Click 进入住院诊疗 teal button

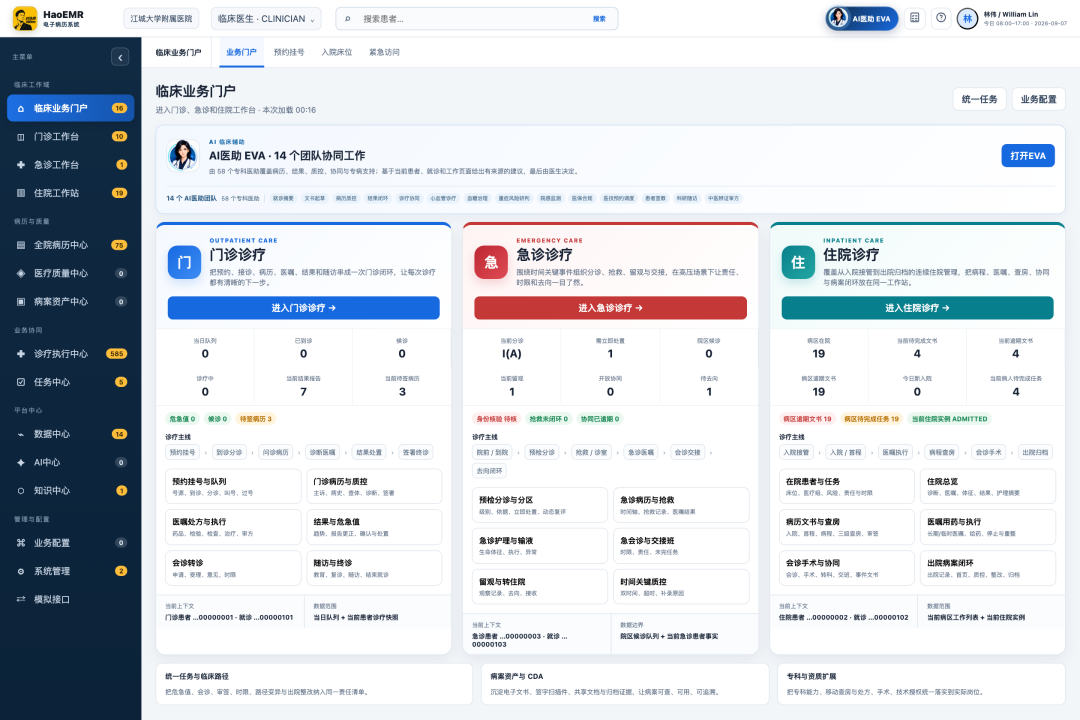(x=917, y=308)
